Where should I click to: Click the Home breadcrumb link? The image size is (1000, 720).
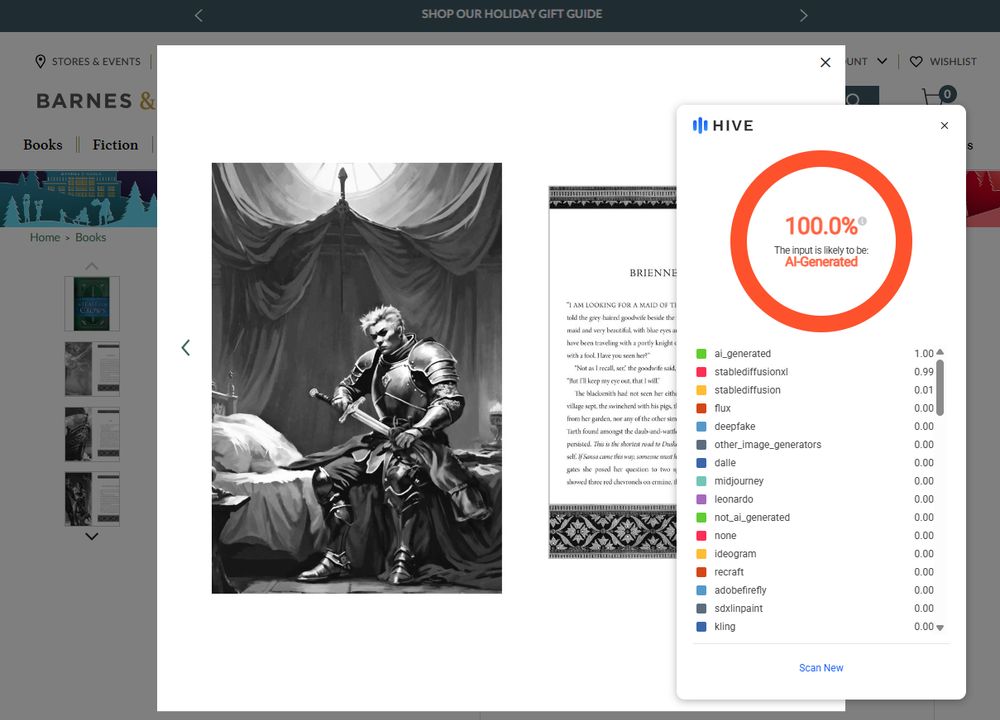point(45,237)
